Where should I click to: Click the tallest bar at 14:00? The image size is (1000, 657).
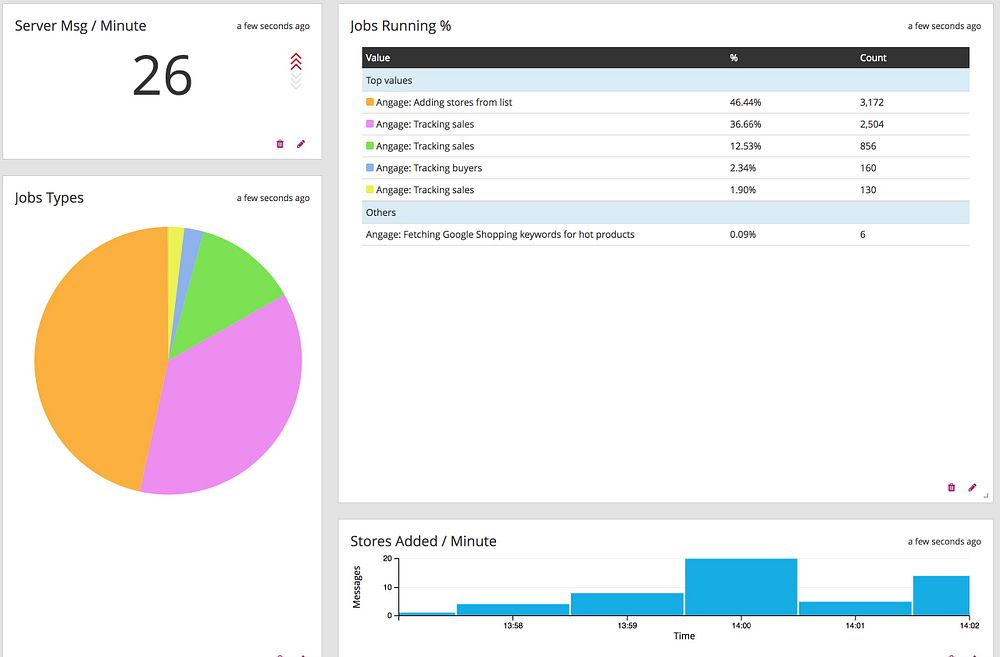pyautogui.click(x=741, y=587)
